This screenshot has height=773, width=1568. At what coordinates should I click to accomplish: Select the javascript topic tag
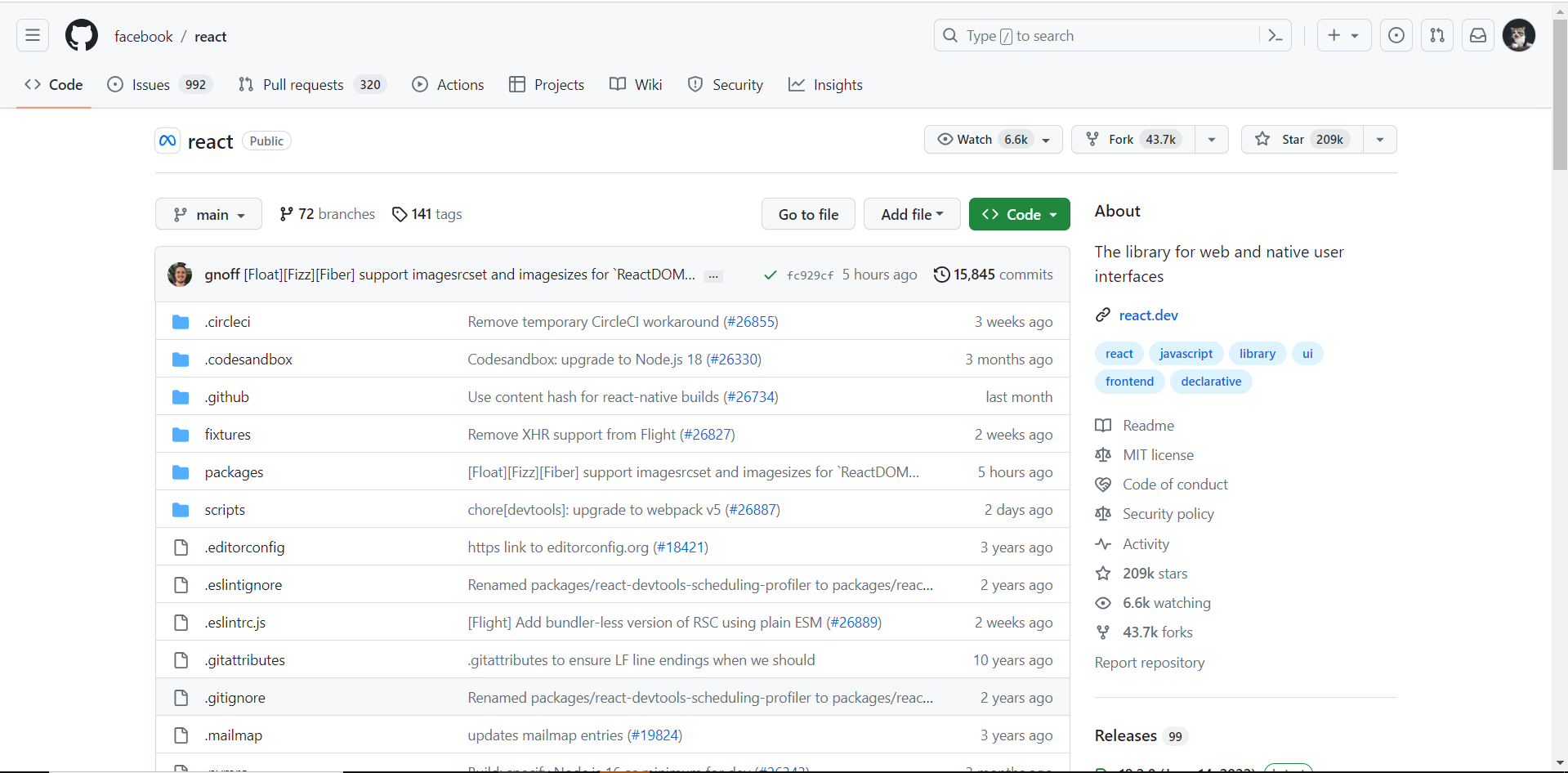pos(1186,354)
